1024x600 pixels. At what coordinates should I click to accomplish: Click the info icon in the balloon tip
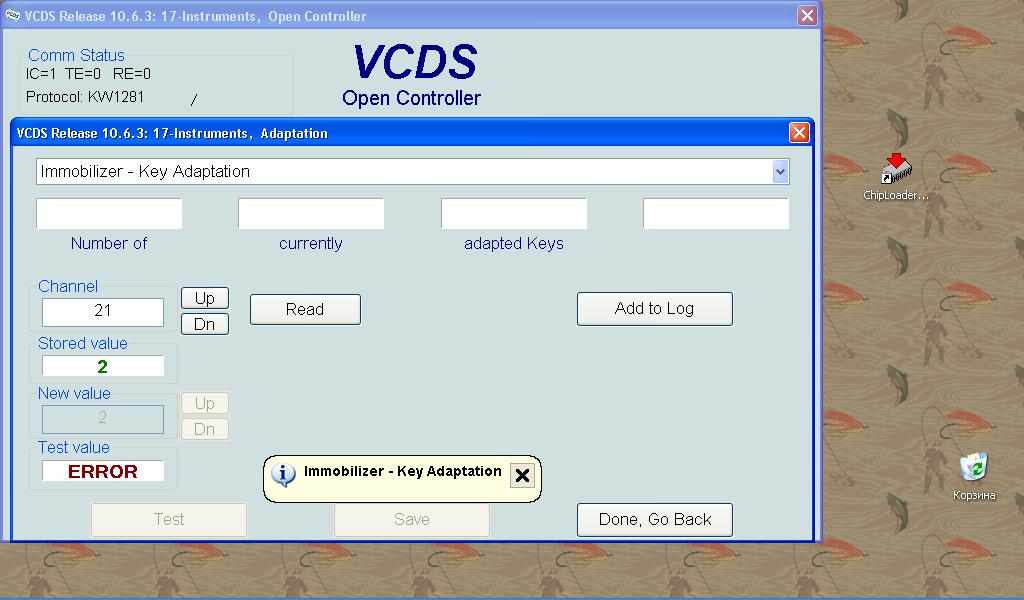click(x=283, y=475)
